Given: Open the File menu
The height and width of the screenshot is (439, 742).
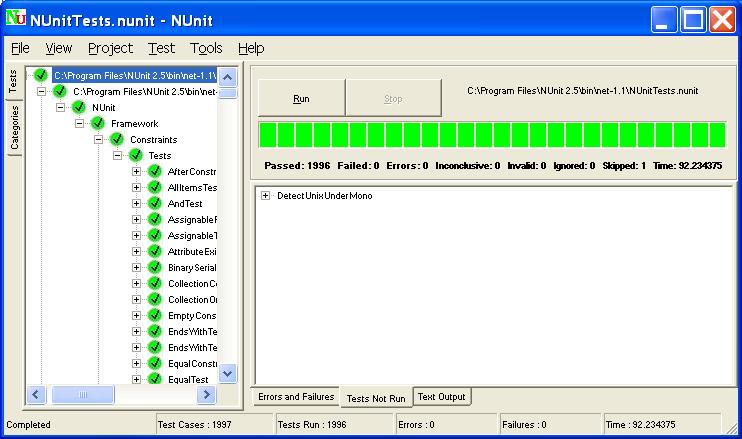Looking at the screenshot, I should click(x=20, y=48).
